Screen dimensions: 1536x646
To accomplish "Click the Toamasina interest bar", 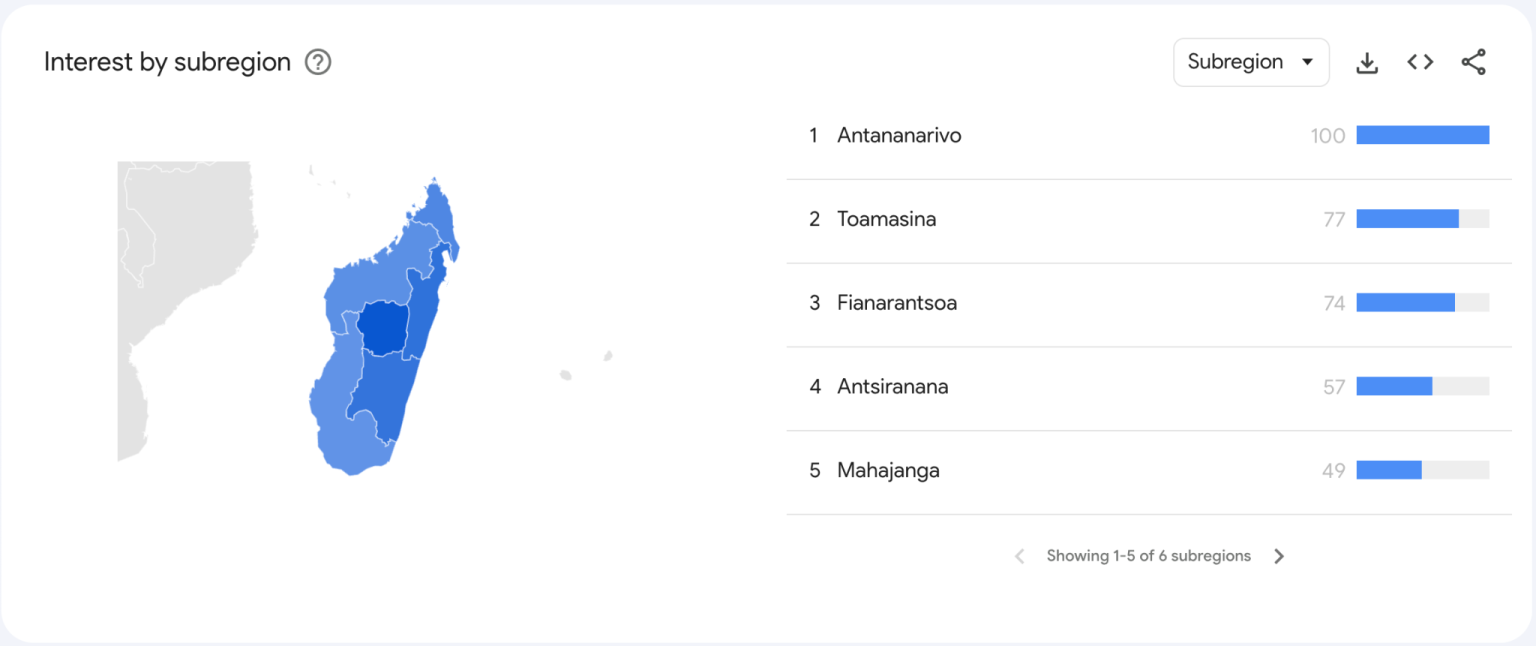I will 1407,219.
